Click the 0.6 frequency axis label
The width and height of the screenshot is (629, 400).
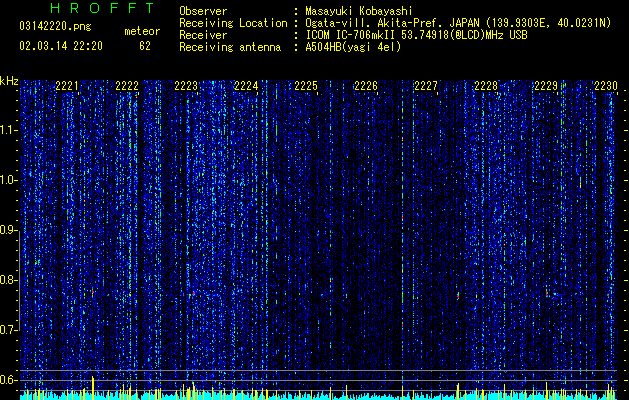coord(8,380)
